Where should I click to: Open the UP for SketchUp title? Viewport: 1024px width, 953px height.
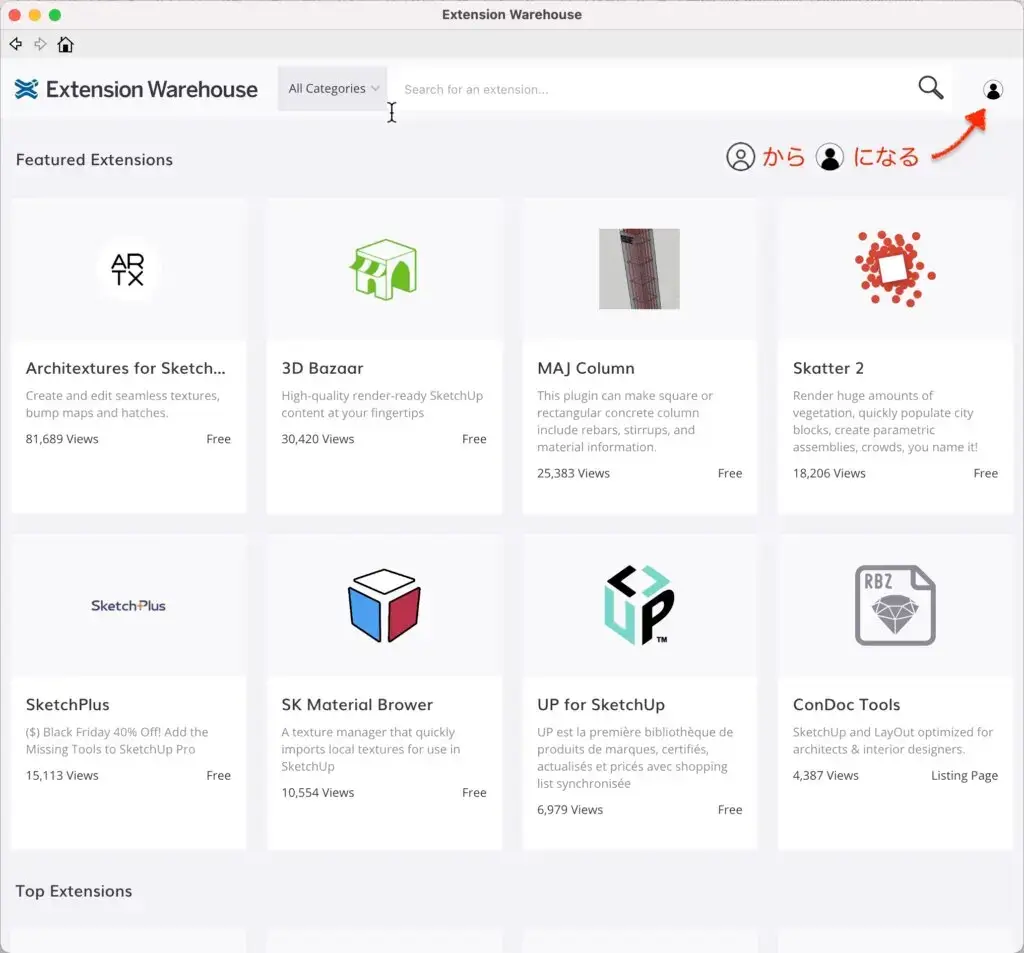[x=601, y=705]
